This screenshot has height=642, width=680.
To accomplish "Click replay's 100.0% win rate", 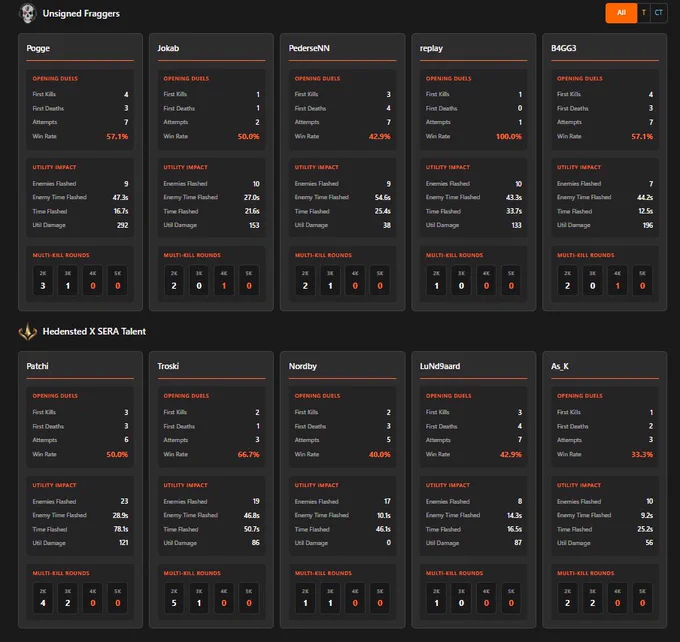I will point(509,136).
